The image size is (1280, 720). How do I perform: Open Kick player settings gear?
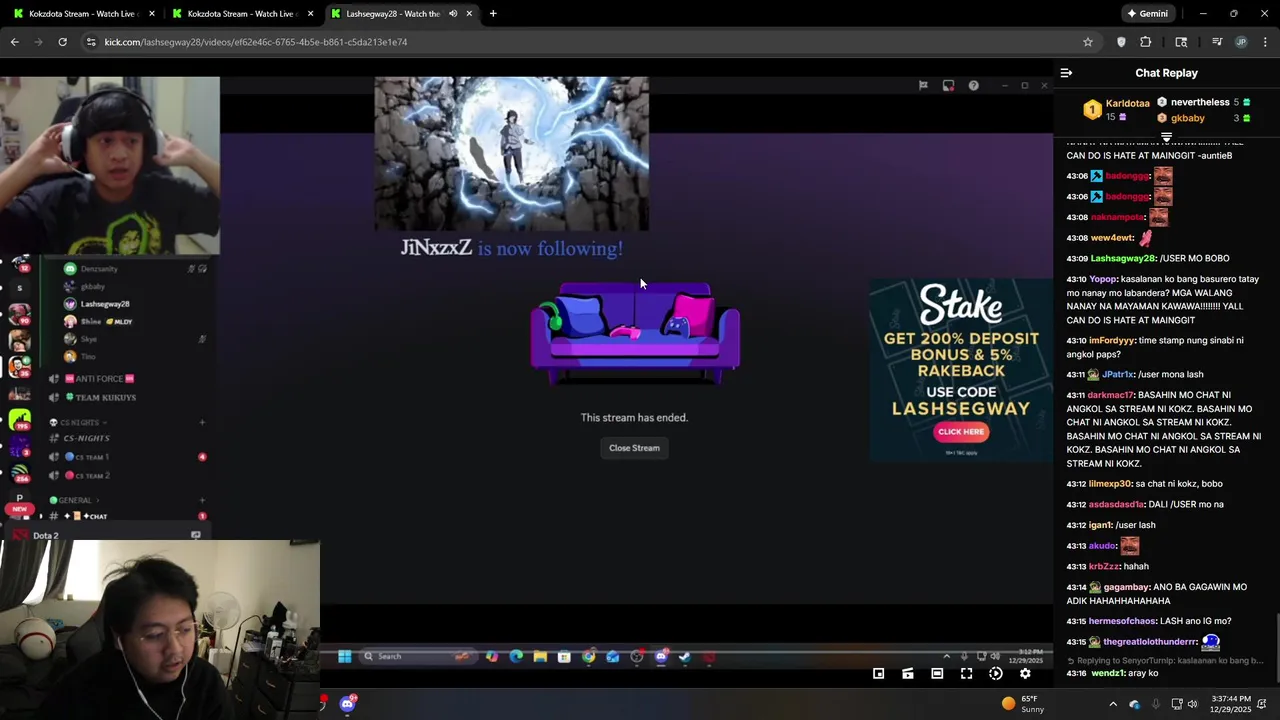[1025, 674]
